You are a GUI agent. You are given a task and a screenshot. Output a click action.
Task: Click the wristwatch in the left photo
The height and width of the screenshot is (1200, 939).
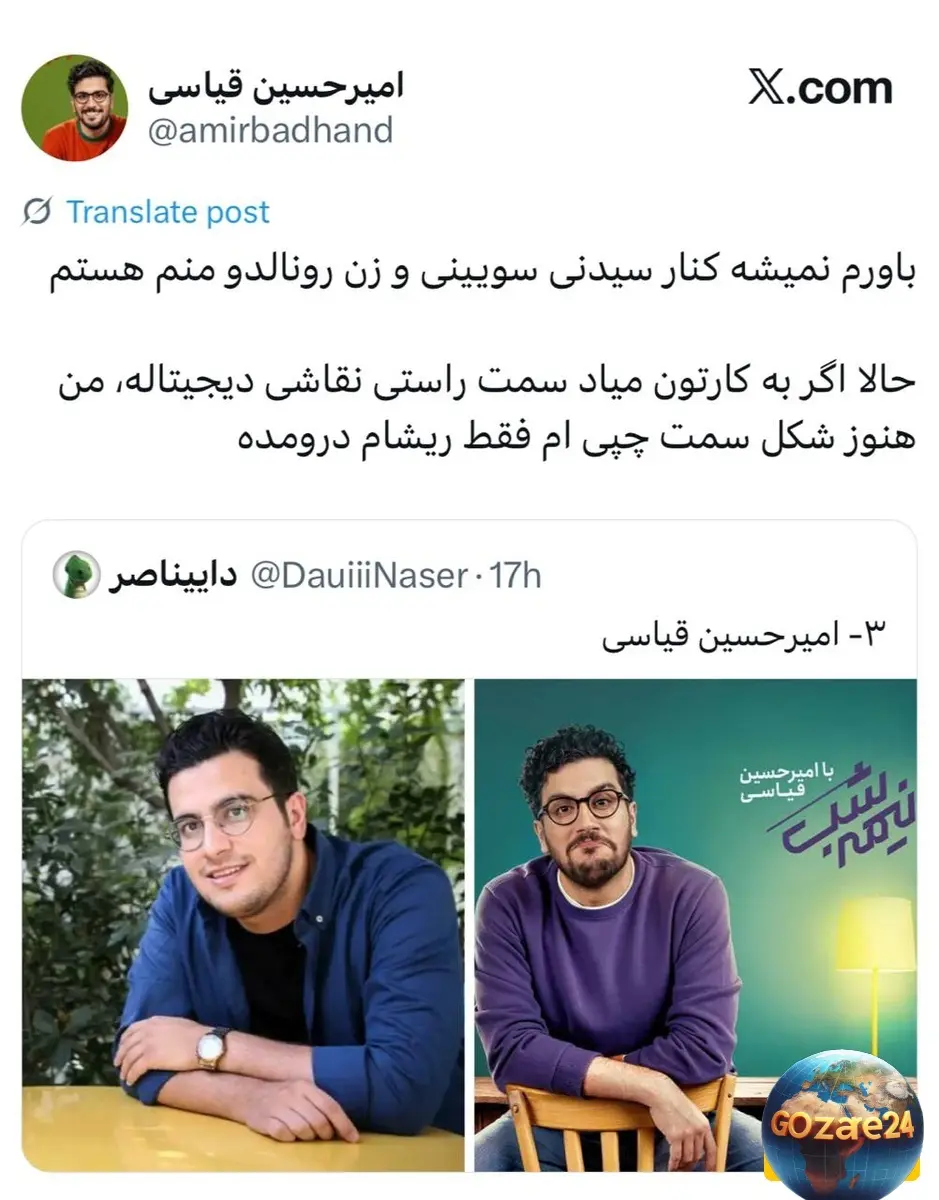pyautogui.click(x=212, y=1049)
